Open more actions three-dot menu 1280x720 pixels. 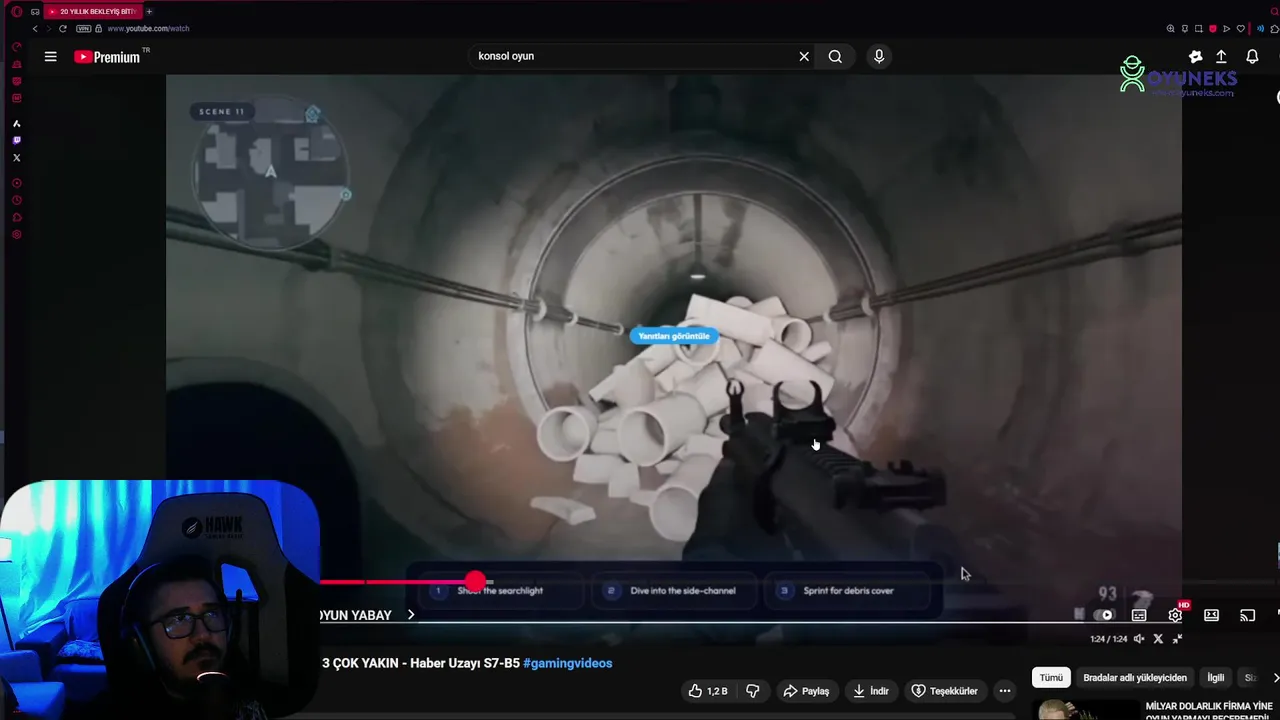(1005, 691)
